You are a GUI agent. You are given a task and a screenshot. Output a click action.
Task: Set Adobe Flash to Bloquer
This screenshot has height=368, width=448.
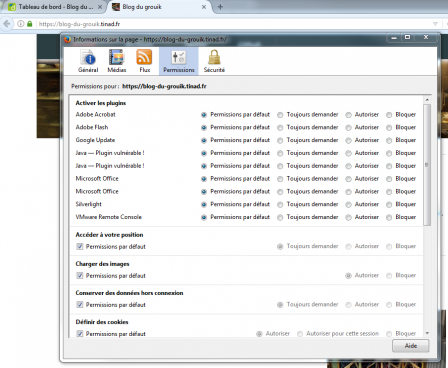click(389, 128)
